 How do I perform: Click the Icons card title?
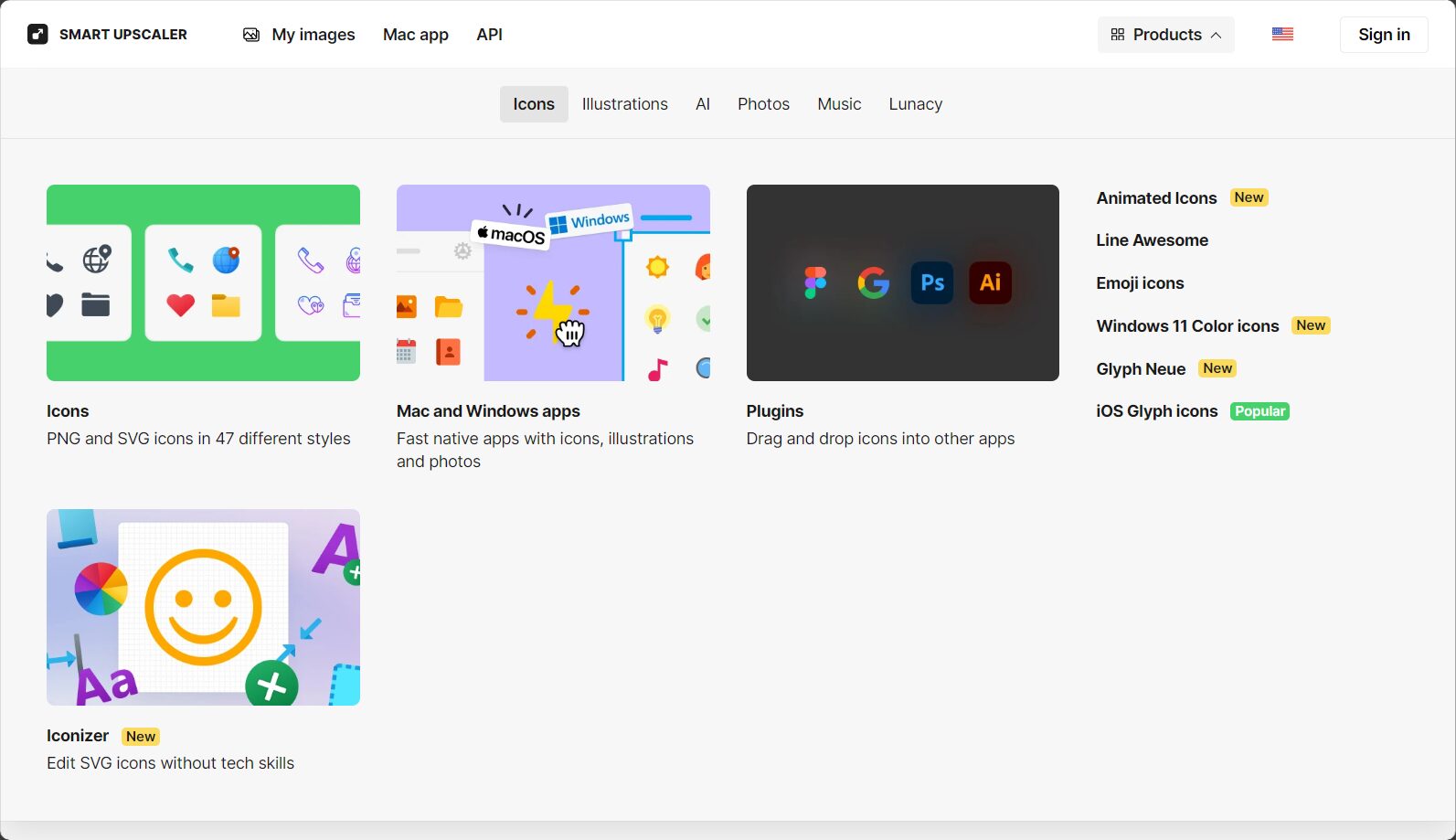[68, 411]
